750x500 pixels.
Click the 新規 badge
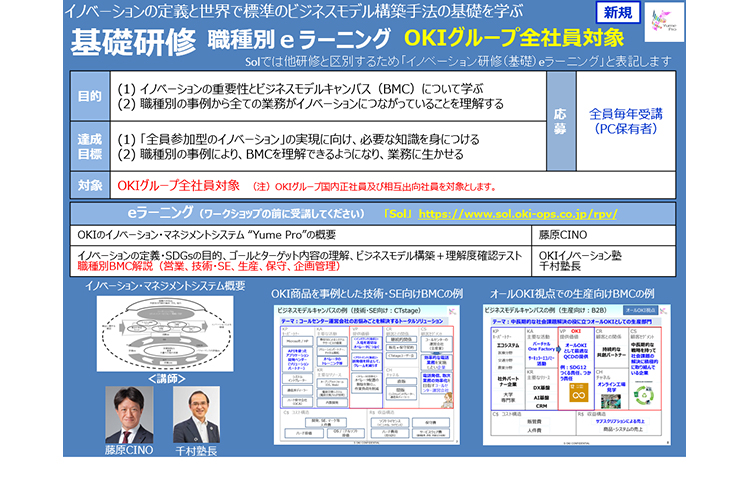click(618, 12)
